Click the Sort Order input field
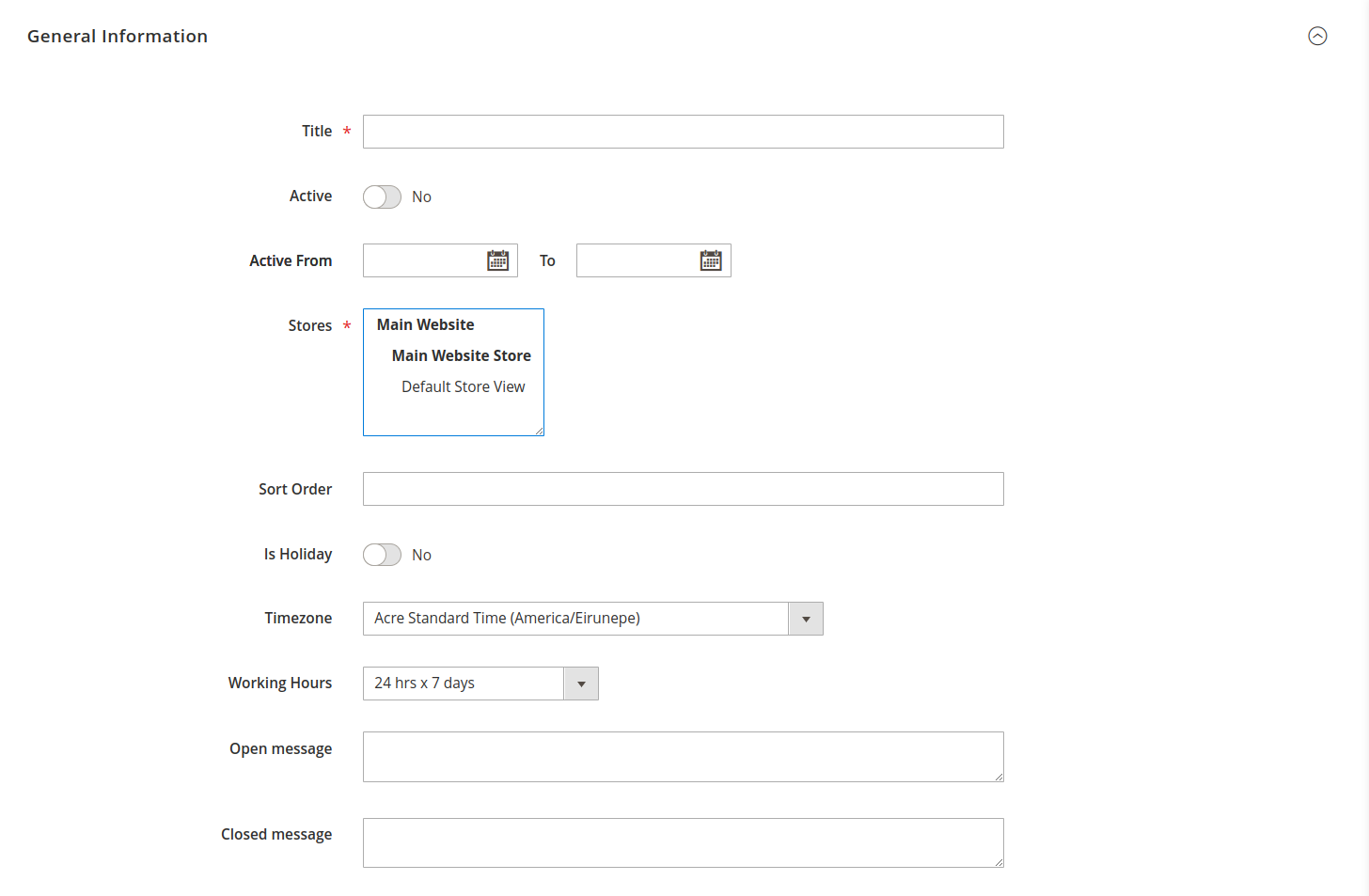 pyautogui.click(x=683, y=489)
